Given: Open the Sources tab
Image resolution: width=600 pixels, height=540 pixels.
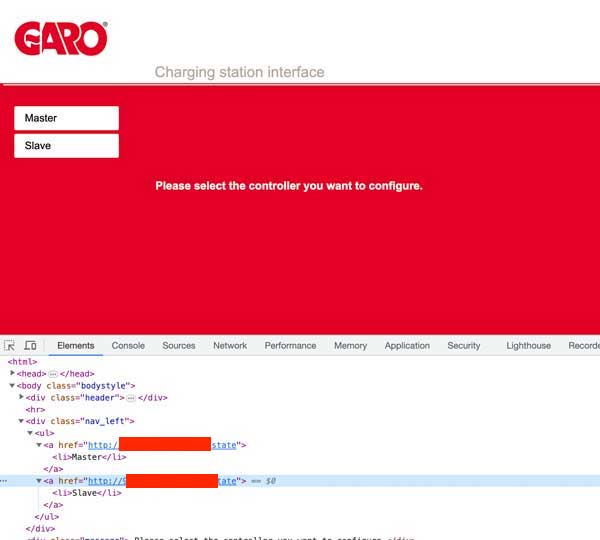Looking at the screenshot, I should [179, 346].
